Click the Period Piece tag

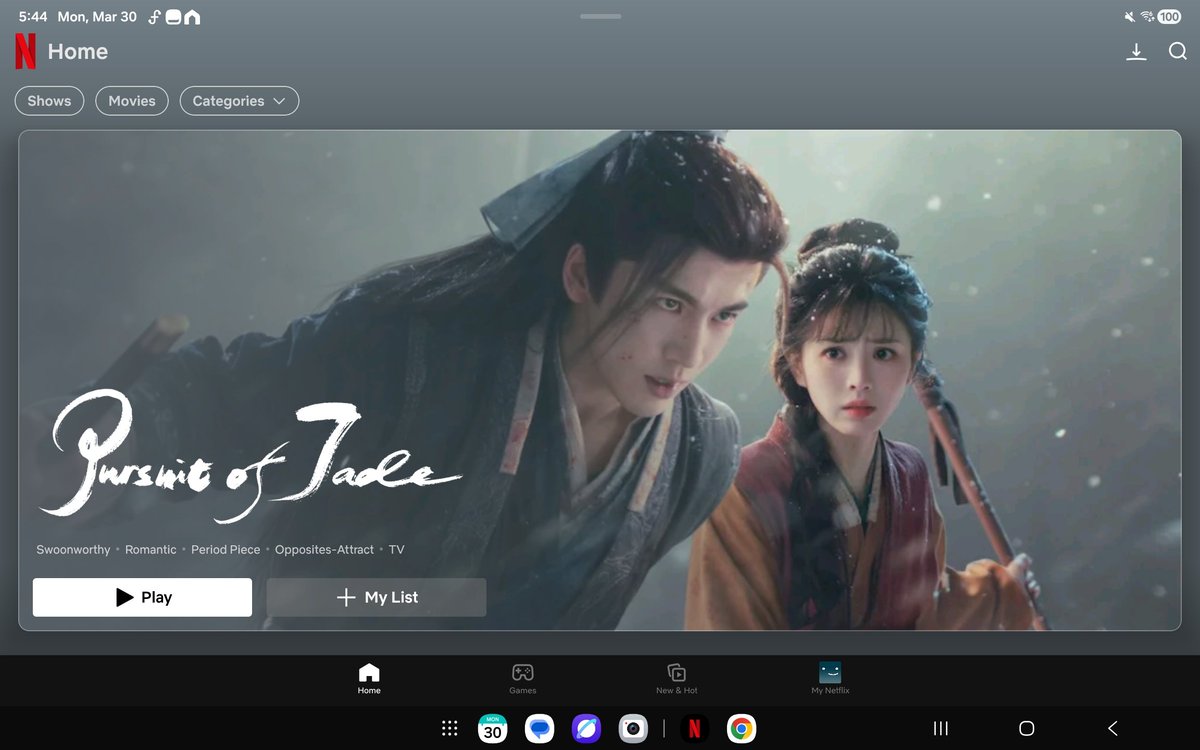[x=226, y=550]
